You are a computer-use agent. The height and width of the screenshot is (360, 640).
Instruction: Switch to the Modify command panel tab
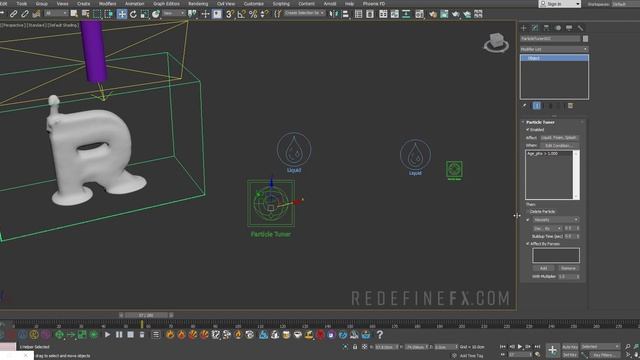(535, 28)
